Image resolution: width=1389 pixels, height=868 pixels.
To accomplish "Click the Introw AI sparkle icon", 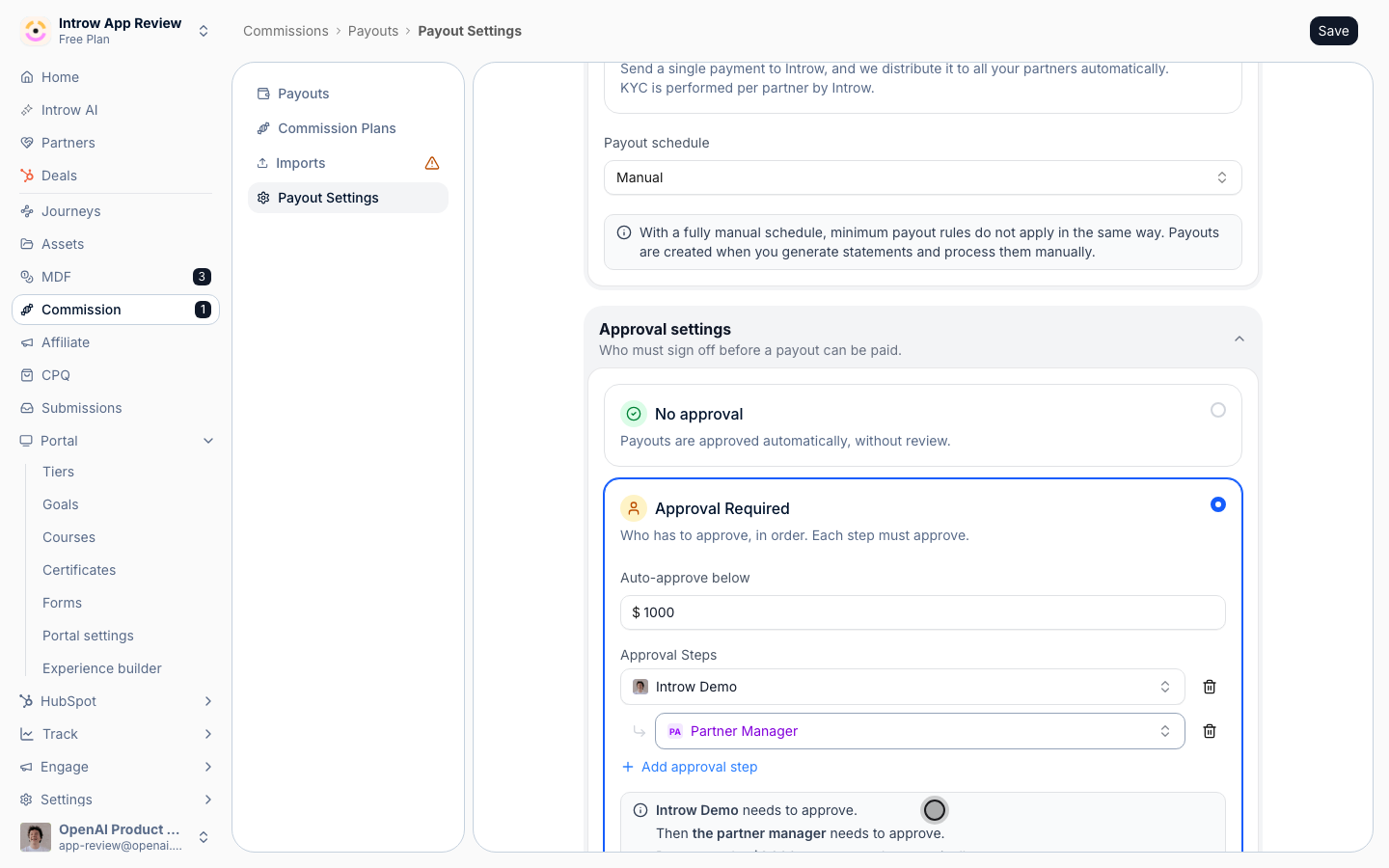I will coord(27,110).
